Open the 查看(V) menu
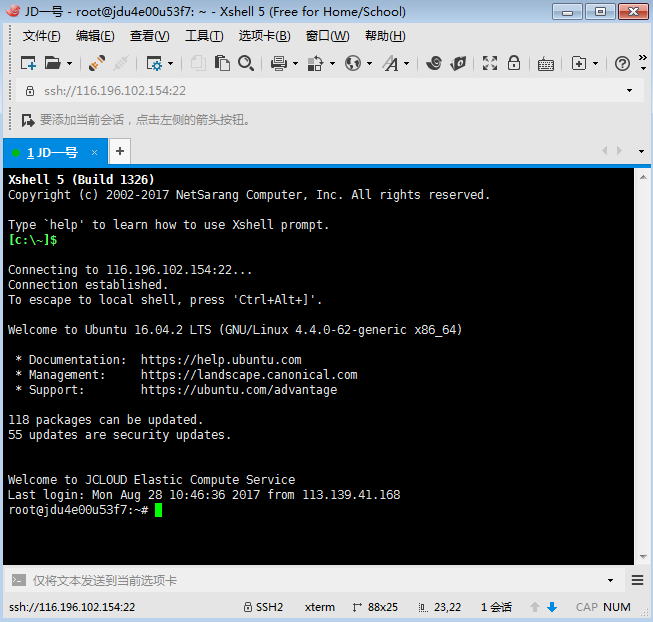This screenshot has width=653, height=622. (x=150, y=36)
